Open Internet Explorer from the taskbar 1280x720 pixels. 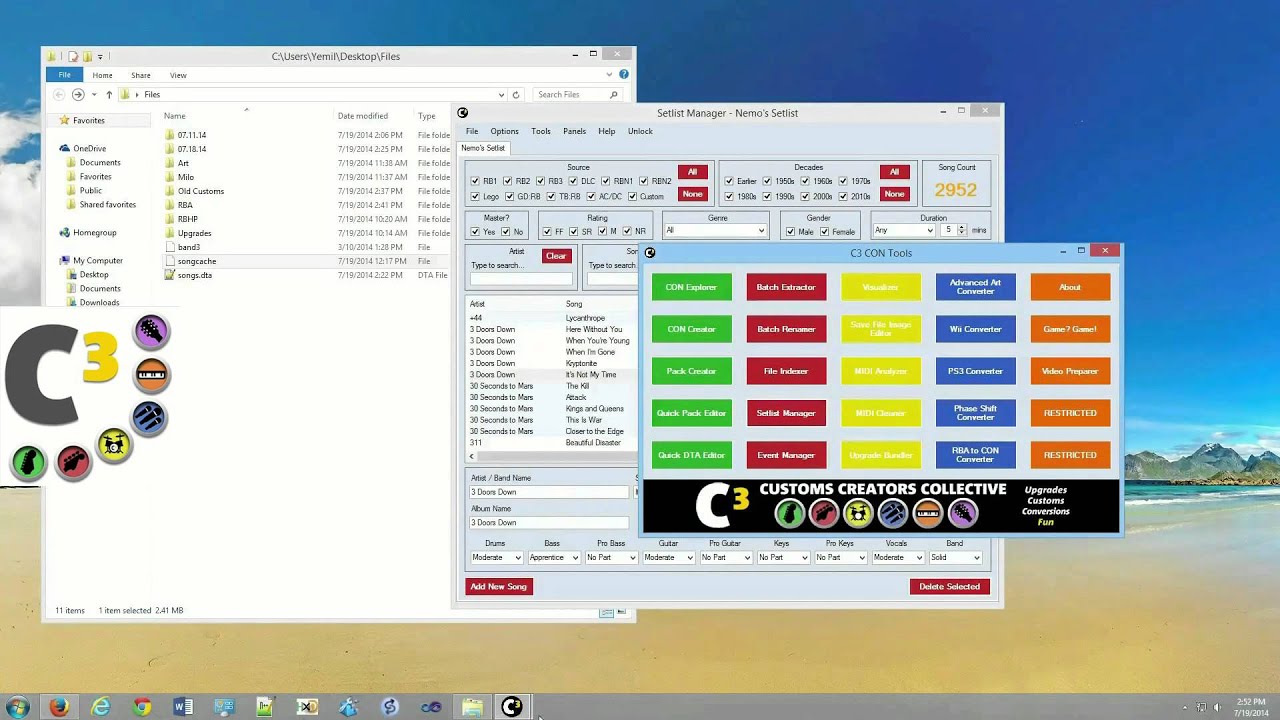coord(101,707)
